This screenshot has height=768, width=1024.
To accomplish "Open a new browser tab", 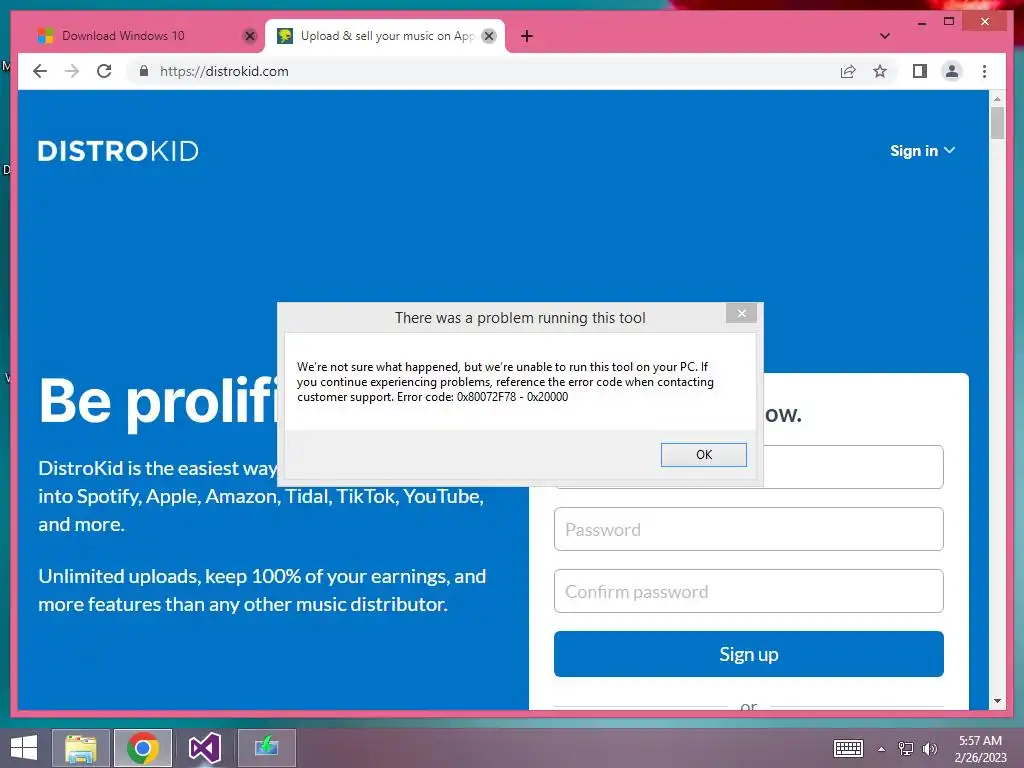I will (x=527, y=36).
